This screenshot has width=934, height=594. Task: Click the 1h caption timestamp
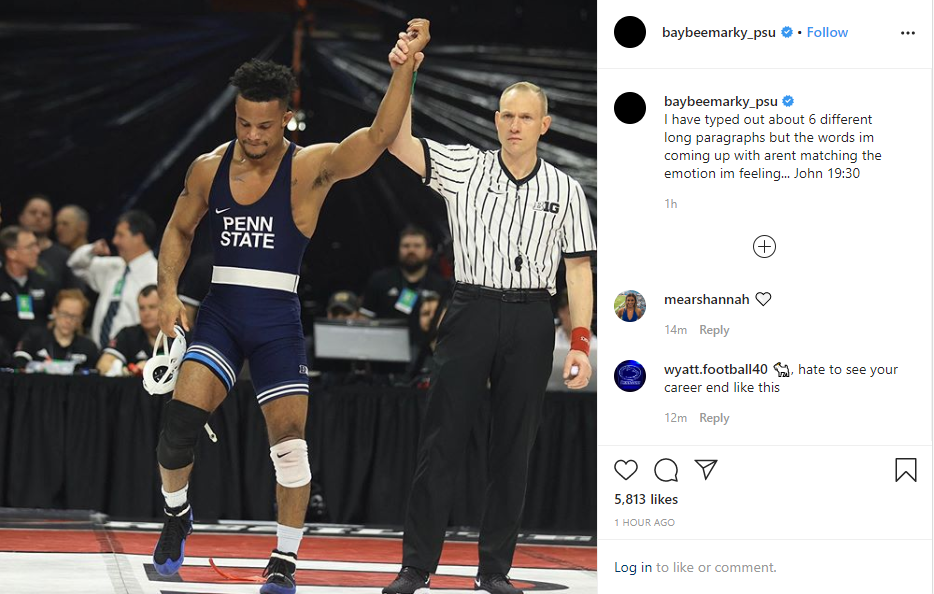point(670,203)
